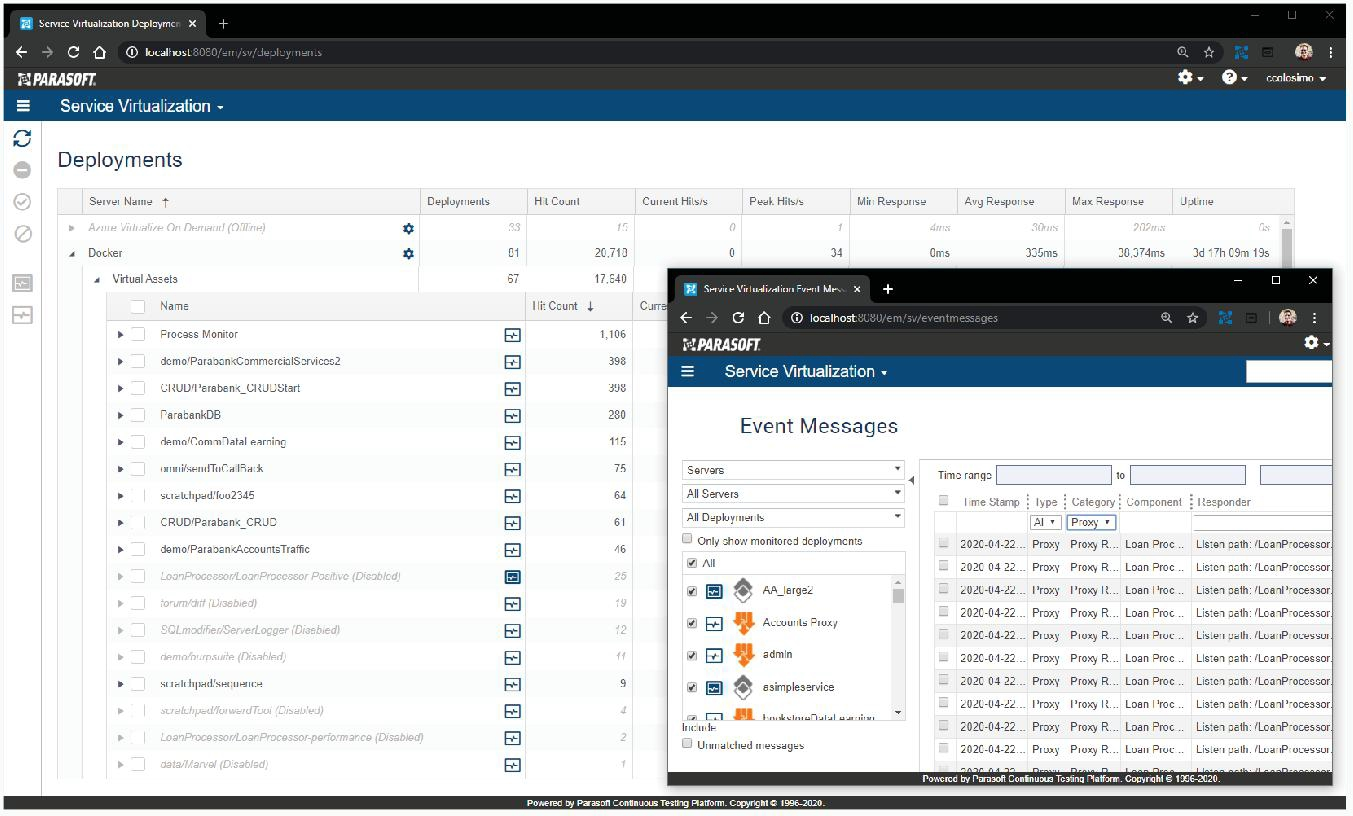Screen dimensions: 1353x816
Task: Click monitor icon for ParabankDB row
Action: 512,415
